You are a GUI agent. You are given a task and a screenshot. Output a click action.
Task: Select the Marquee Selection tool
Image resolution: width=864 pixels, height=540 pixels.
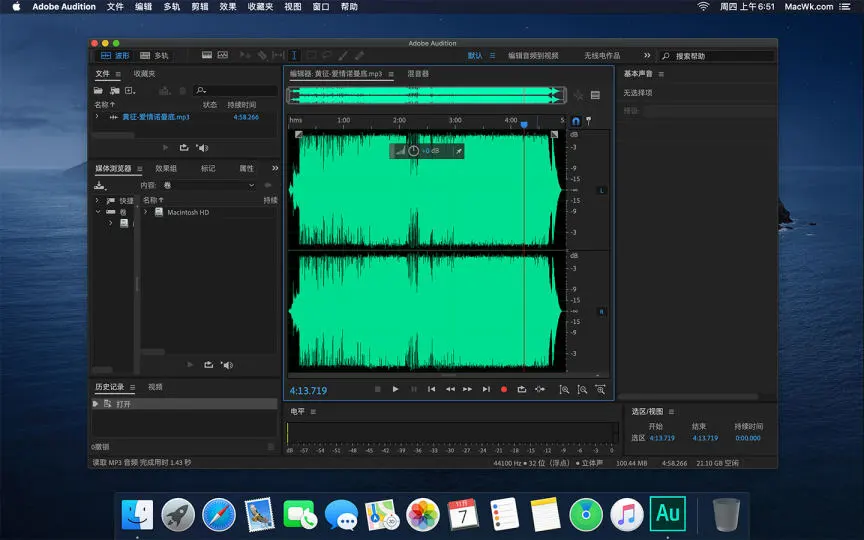311,55
